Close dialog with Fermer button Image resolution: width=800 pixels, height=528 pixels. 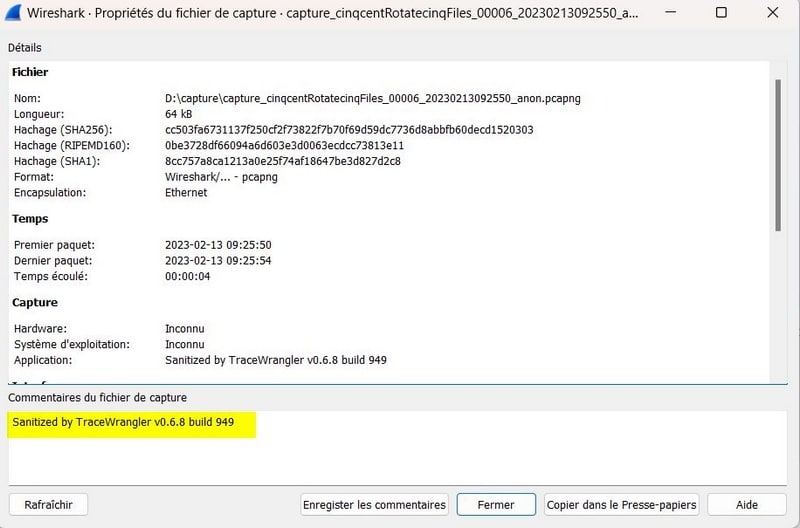(x=496, y=505)
